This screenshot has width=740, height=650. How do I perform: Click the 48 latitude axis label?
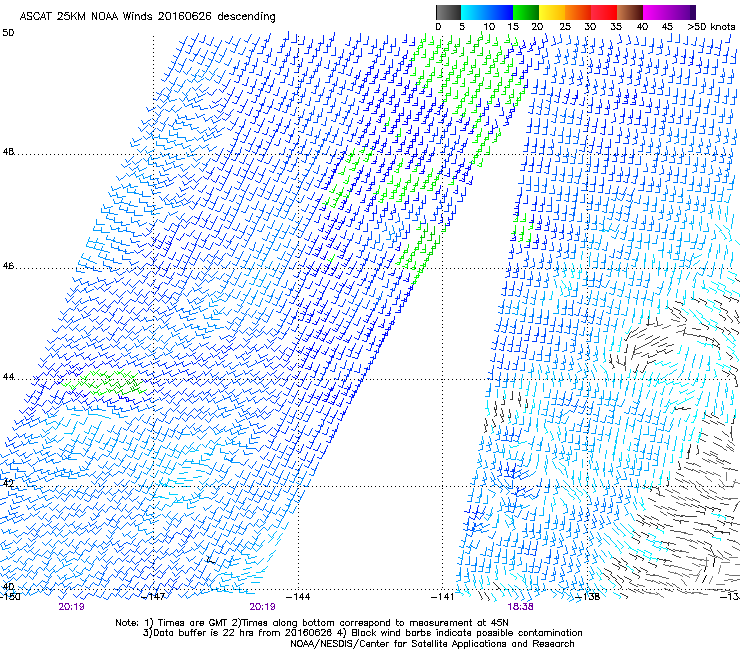(8, 152)
